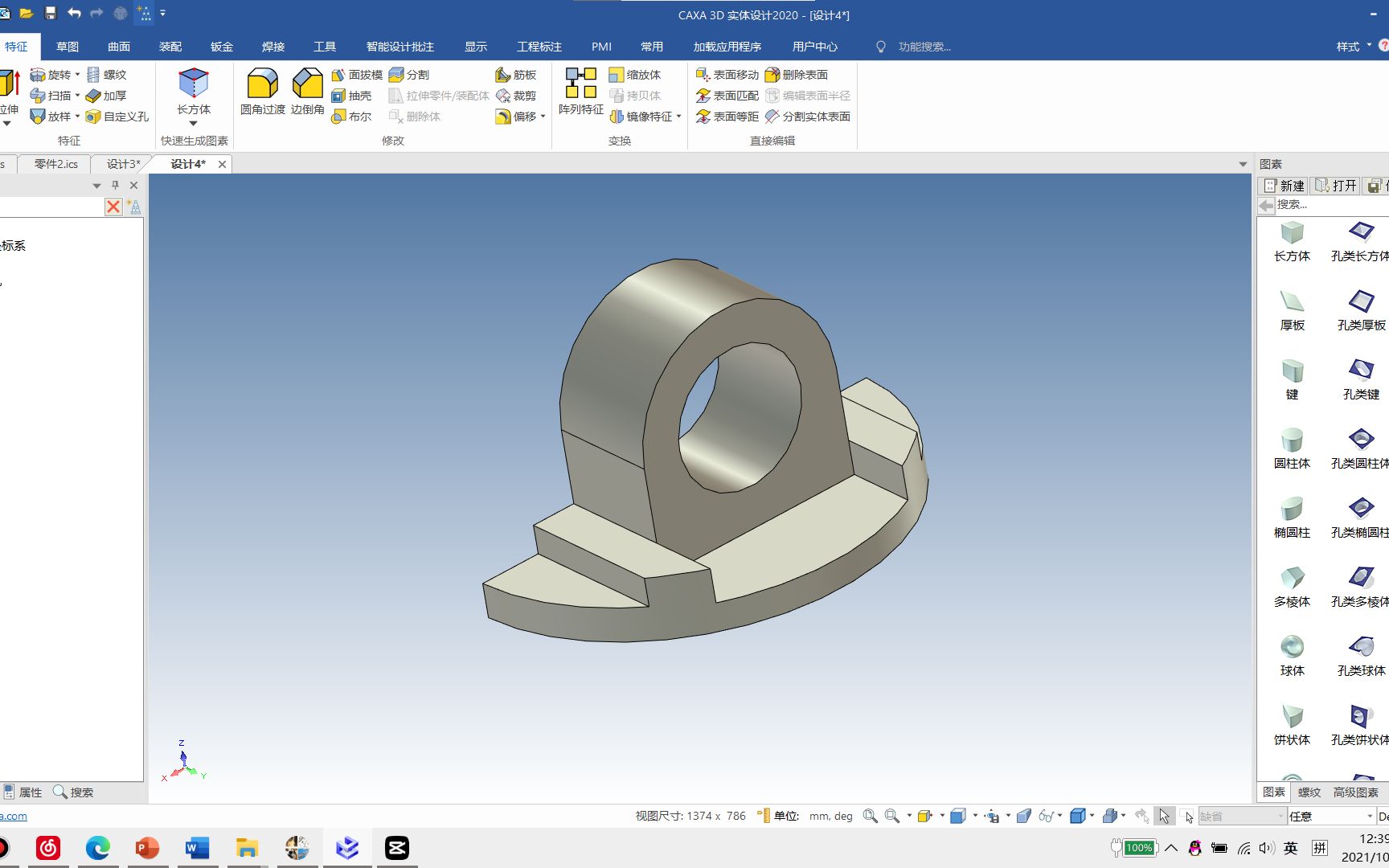Select the 边倒角 chamfer tool

[x=308, y=91]
